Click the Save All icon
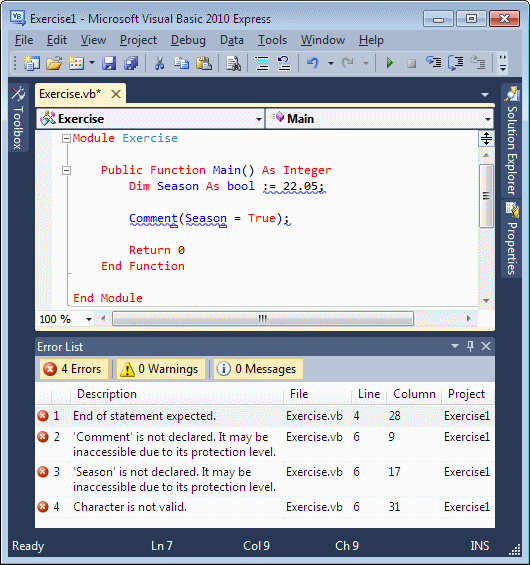The height and width of the screenshot is (565, 530). pyautogui.click(x=131, y=63)
